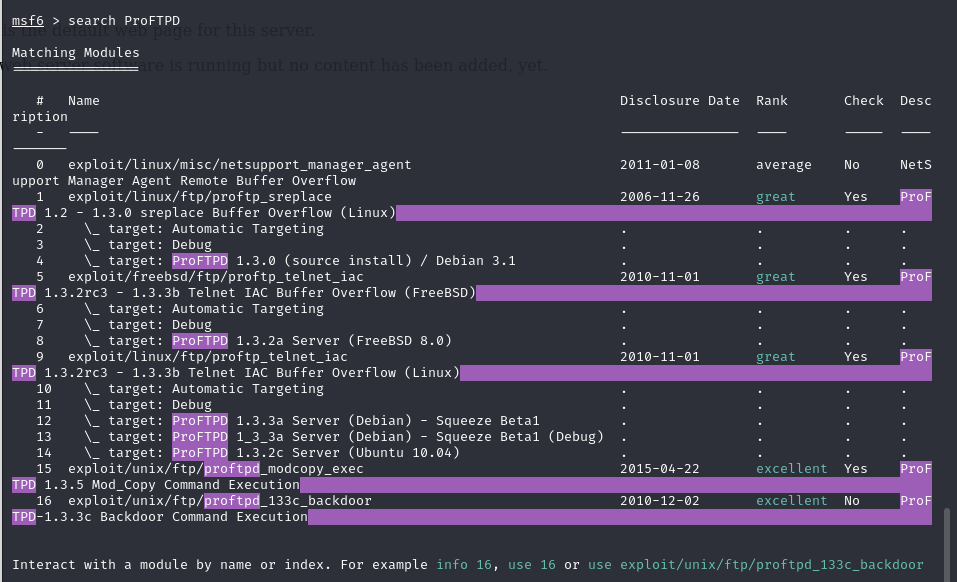Click the 2015-04-22 disclosure date
This screenshot has height=582, width=957.
[x=659, y=468]
